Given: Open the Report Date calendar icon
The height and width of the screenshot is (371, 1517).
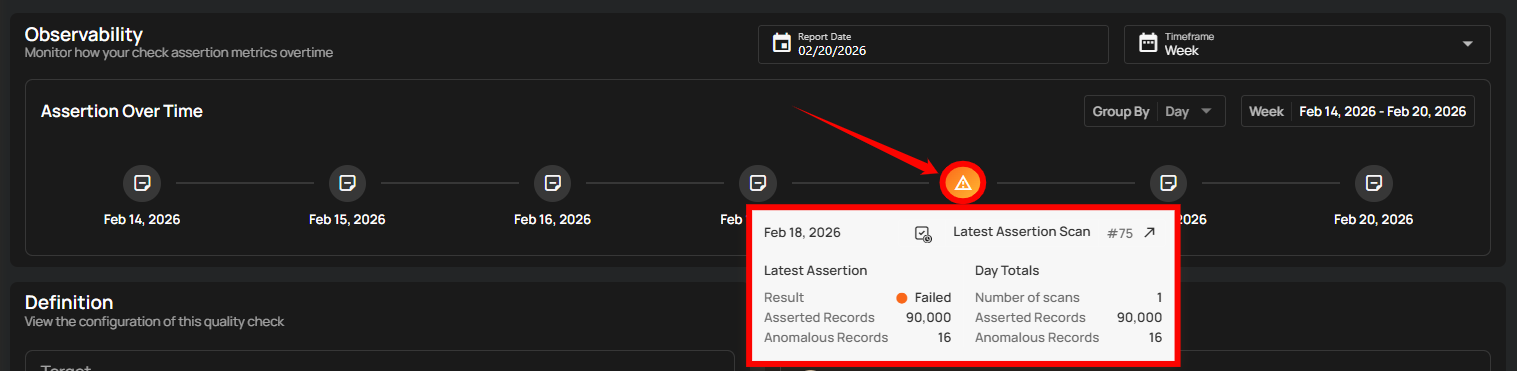Looking at the screenshot, I should 781,44.
